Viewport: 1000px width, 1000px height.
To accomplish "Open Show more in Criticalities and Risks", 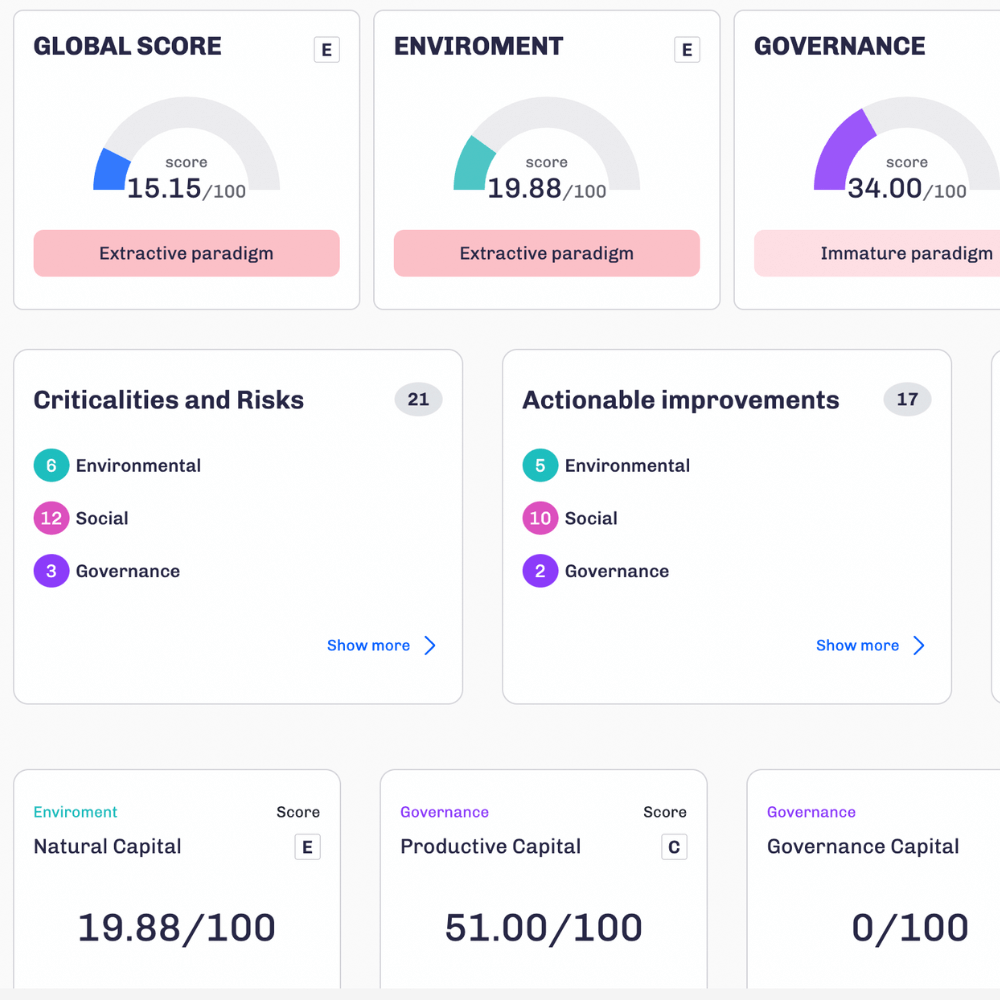I will point(369,645).
